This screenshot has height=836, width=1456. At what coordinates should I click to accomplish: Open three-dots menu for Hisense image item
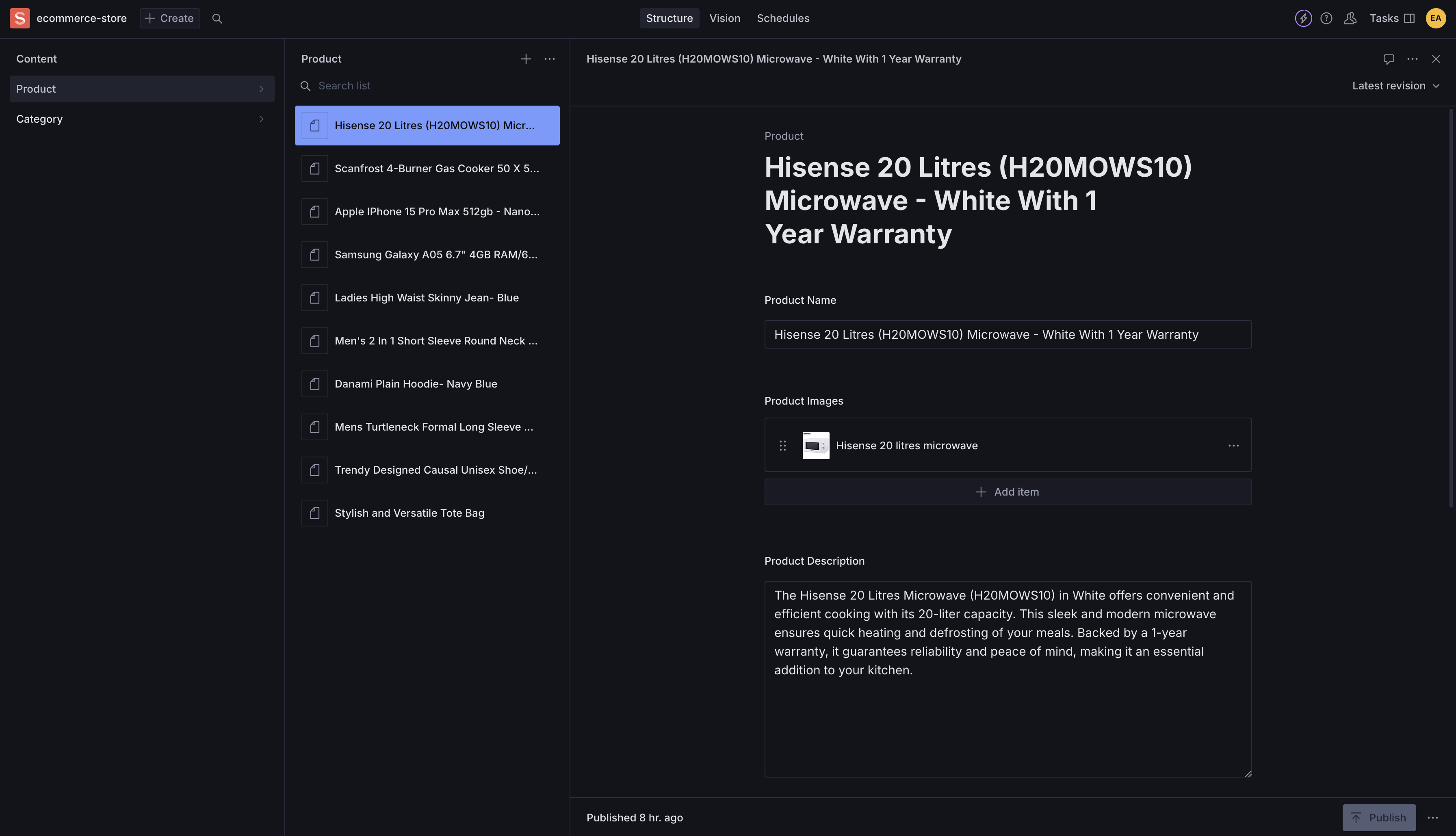pos(1233,446)
